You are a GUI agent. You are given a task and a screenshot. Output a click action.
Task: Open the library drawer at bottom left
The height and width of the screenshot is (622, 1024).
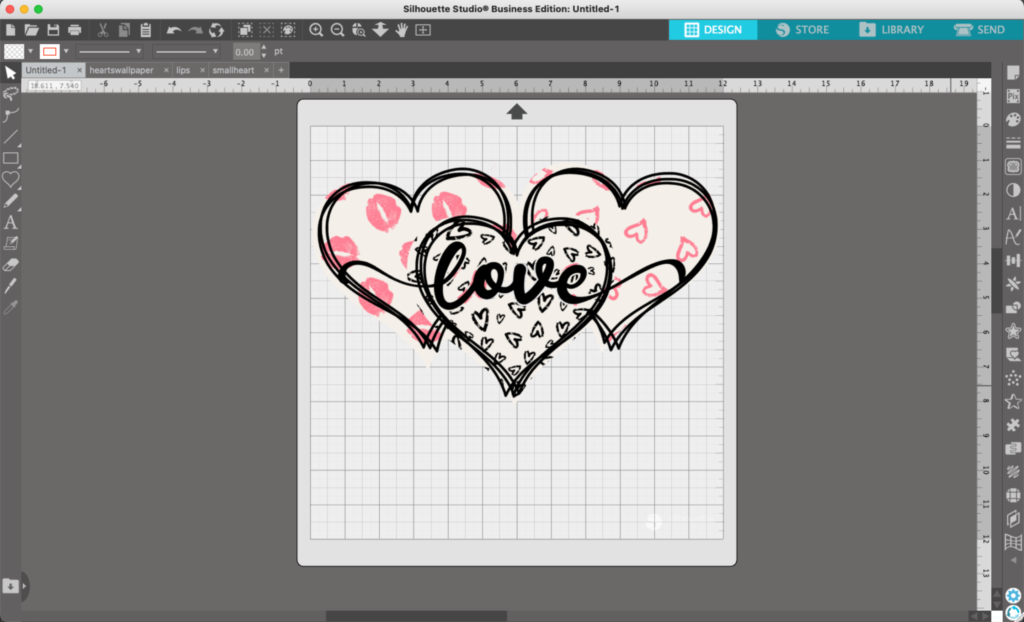(10, 586)
